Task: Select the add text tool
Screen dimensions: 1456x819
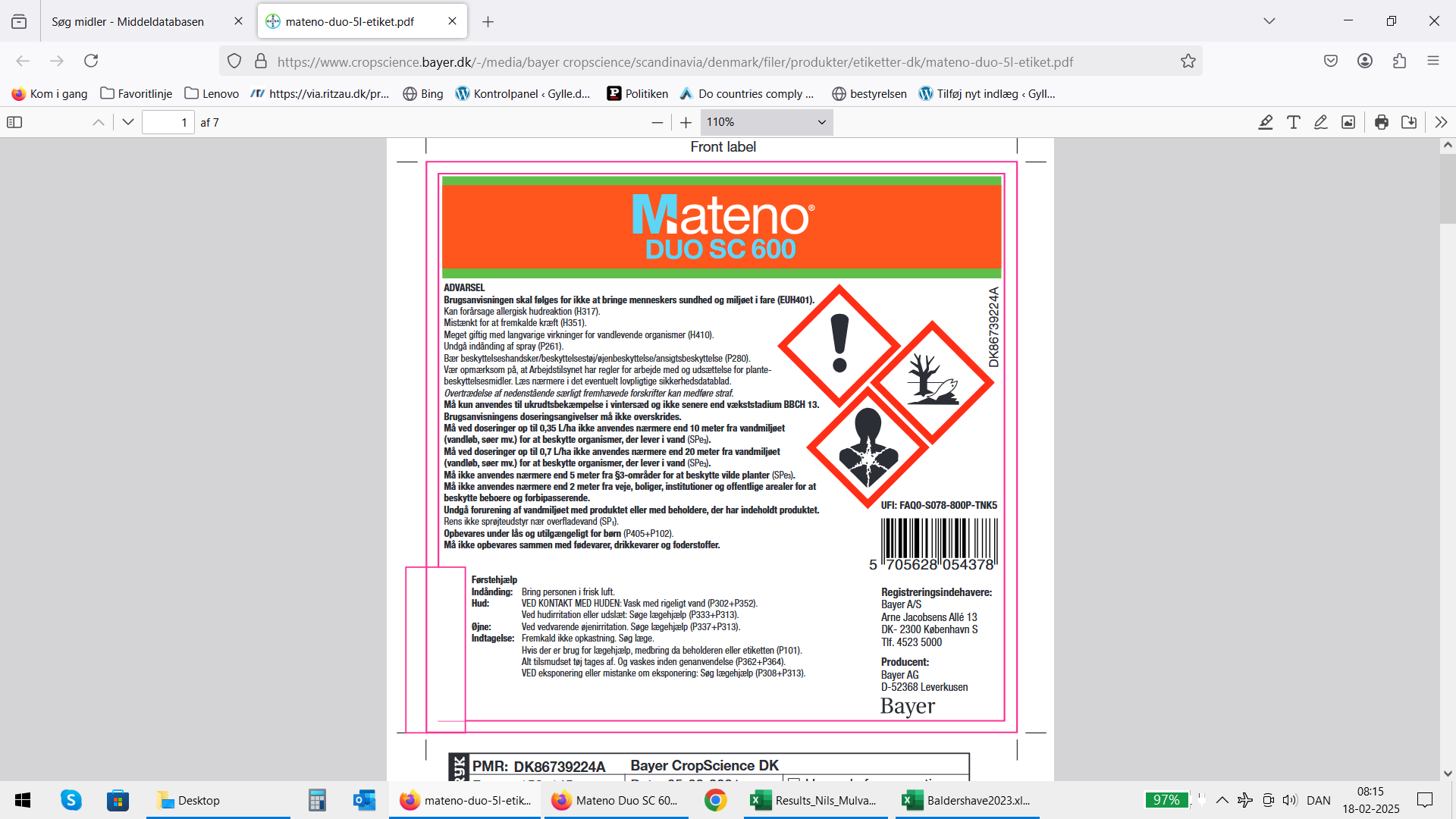Action: click(x=1294, y=122)
